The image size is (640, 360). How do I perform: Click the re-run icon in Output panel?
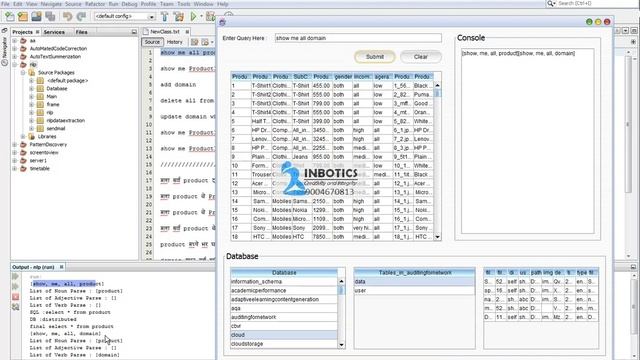[x=16, y=277]
